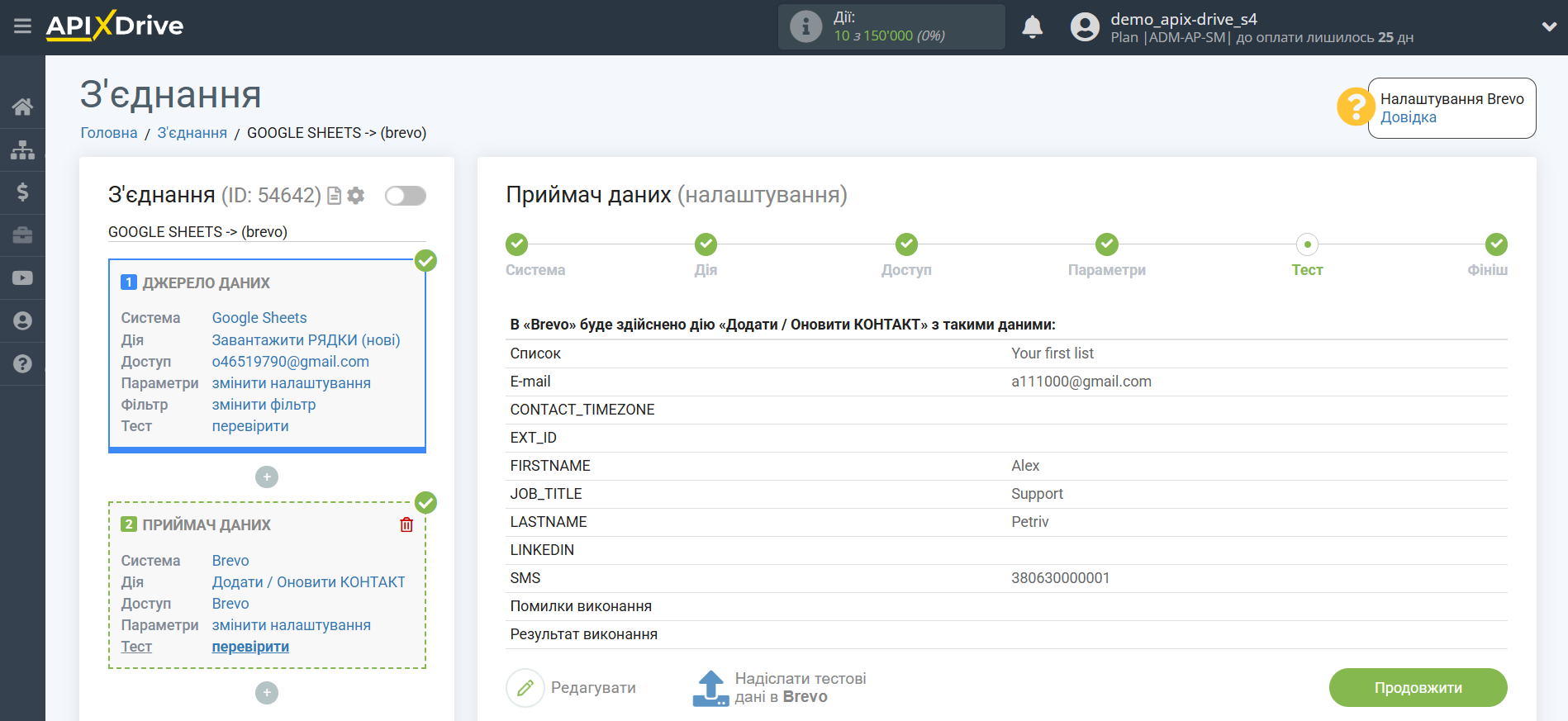The width and height of the screenshot is (1568, 721).
Task: Open notifications bell
Action: coord(1032,27)
